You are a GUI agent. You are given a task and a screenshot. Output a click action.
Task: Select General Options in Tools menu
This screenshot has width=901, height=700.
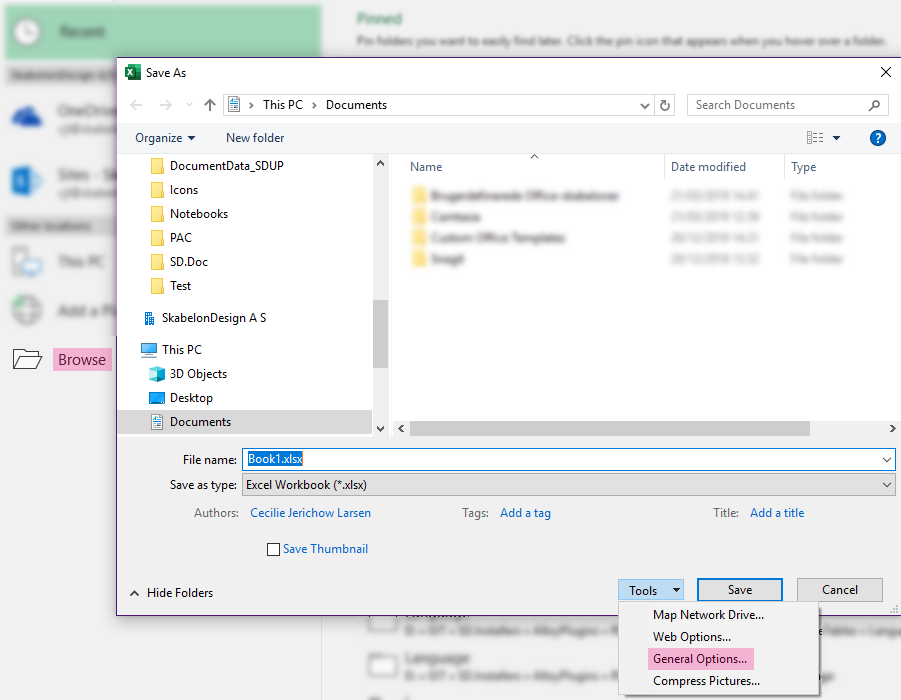point(700,659)
